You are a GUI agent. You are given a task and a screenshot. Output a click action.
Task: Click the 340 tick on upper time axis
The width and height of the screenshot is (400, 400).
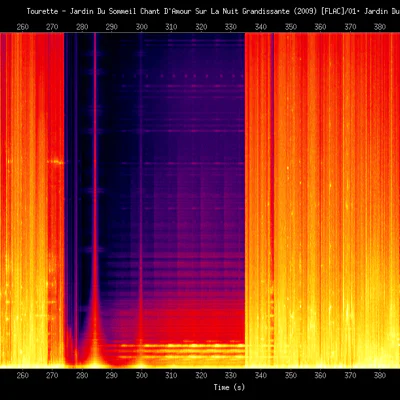tap(261, 27)
